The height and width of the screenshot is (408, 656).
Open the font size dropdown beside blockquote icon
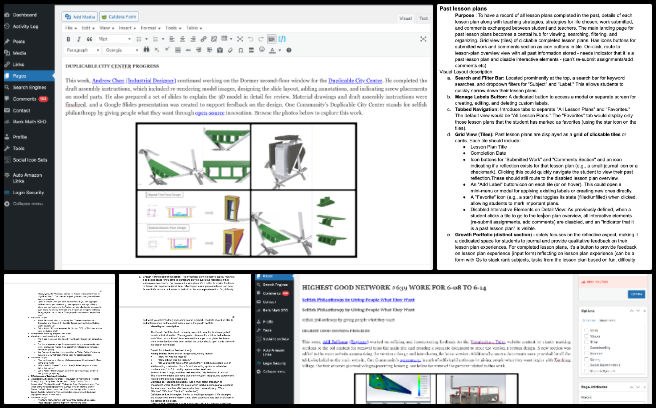[x=114, y=39]
